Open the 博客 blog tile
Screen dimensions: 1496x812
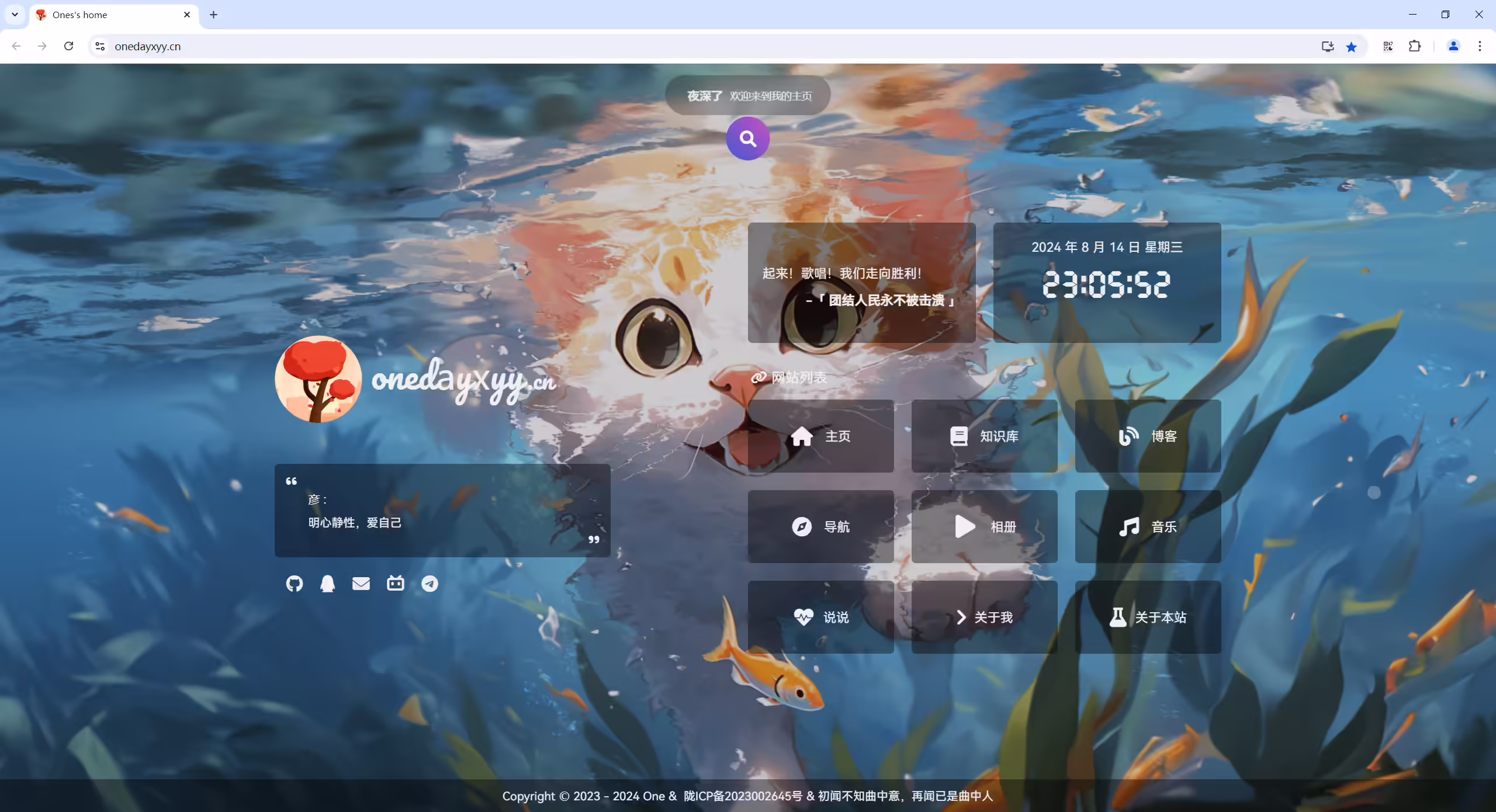(x=1148, y=436)
